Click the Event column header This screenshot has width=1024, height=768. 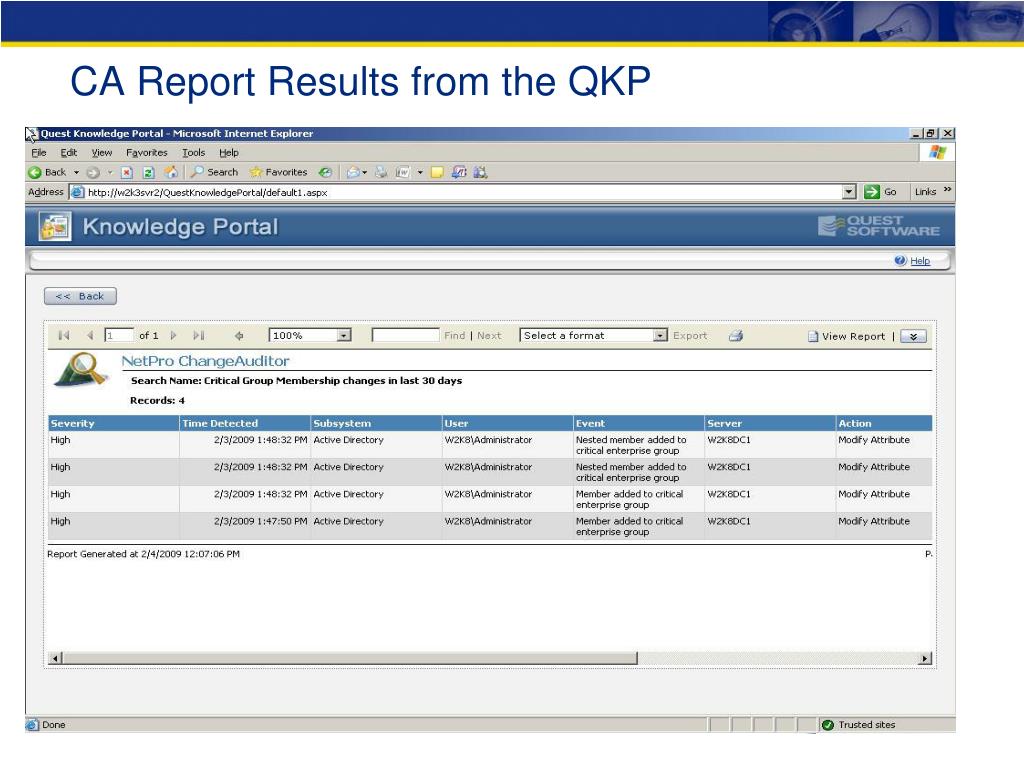point(639,423)
